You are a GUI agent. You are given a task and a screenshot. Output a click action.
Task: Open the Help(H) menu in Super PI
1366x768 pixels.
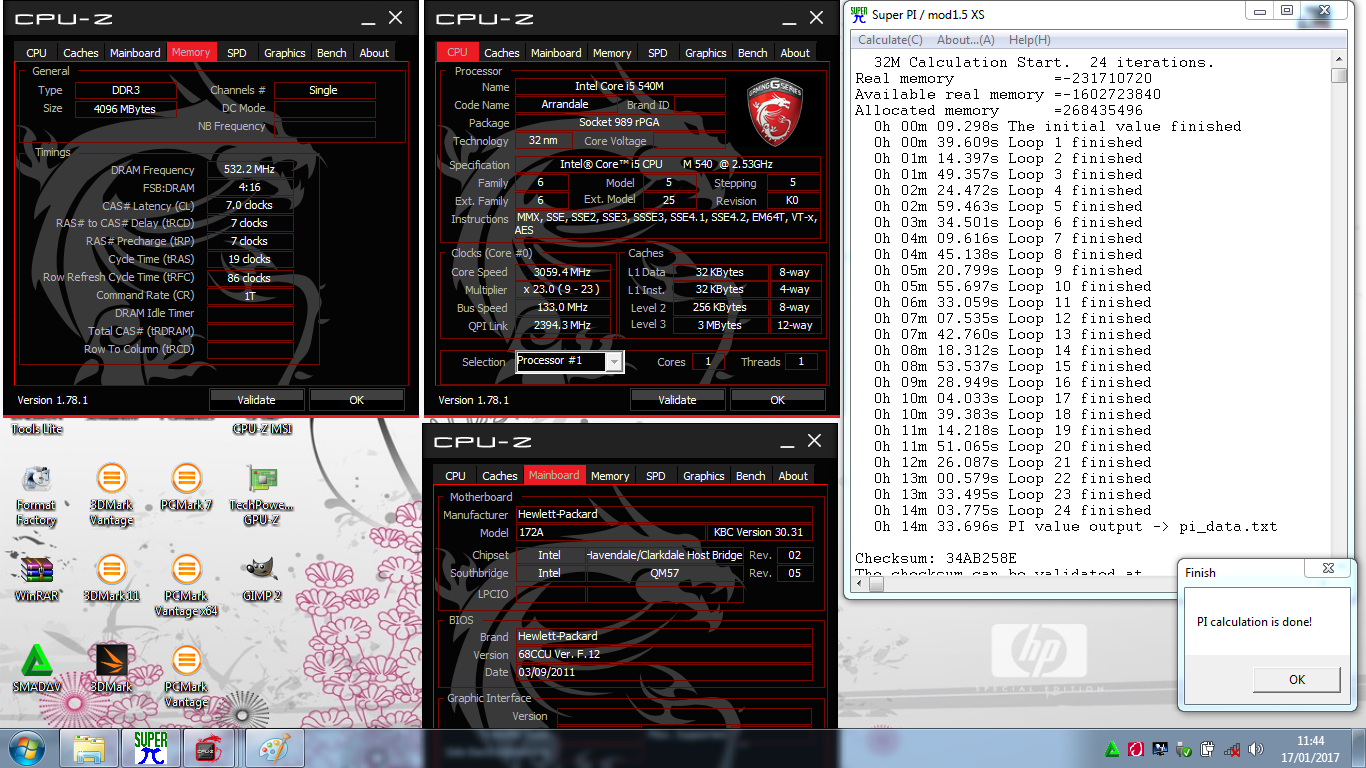coord(1029,40)
